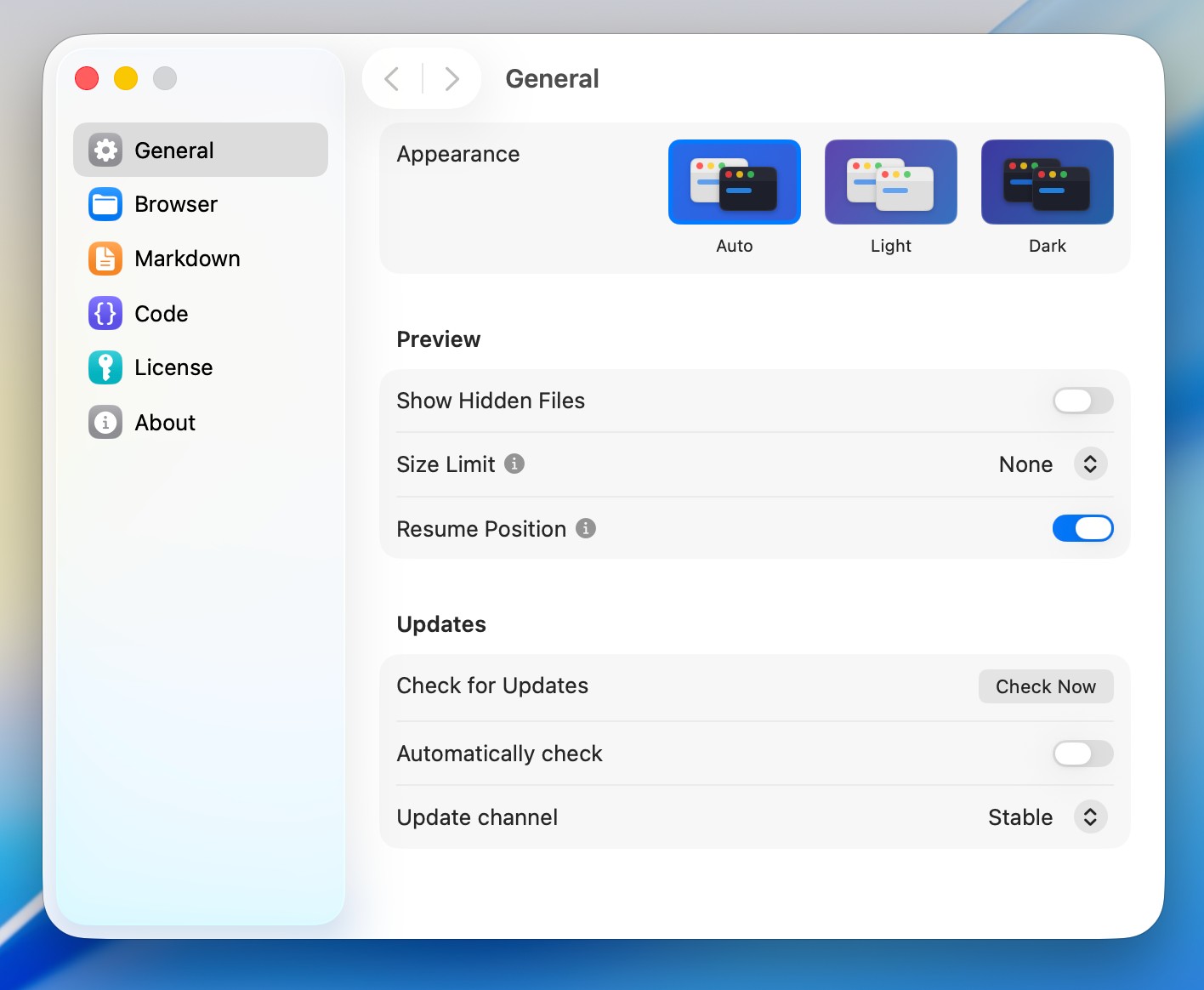
Task: Turn on Automatically check updates
Action: 1082,754
